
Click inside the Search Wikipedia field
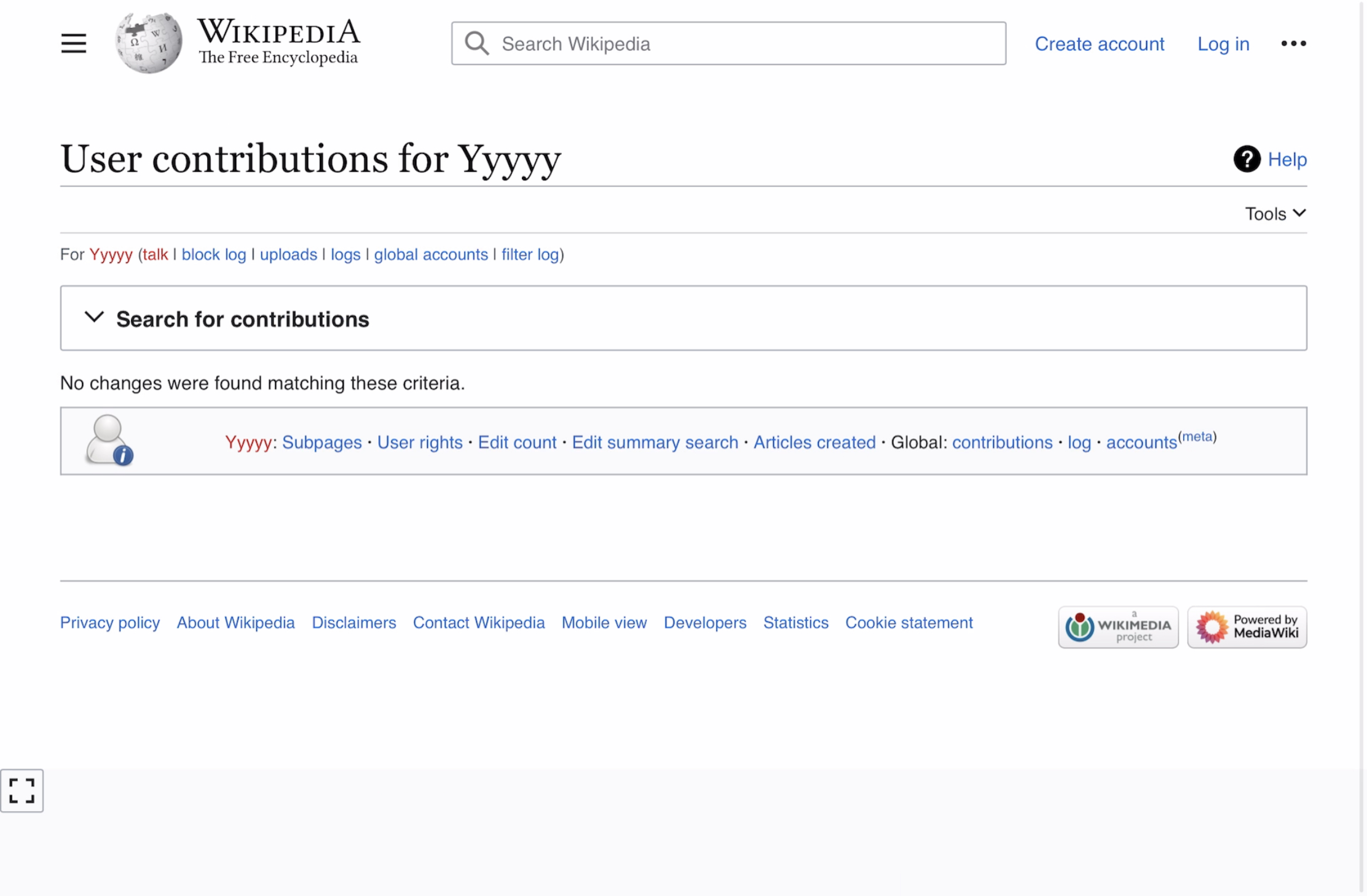(x=728, y=44)
